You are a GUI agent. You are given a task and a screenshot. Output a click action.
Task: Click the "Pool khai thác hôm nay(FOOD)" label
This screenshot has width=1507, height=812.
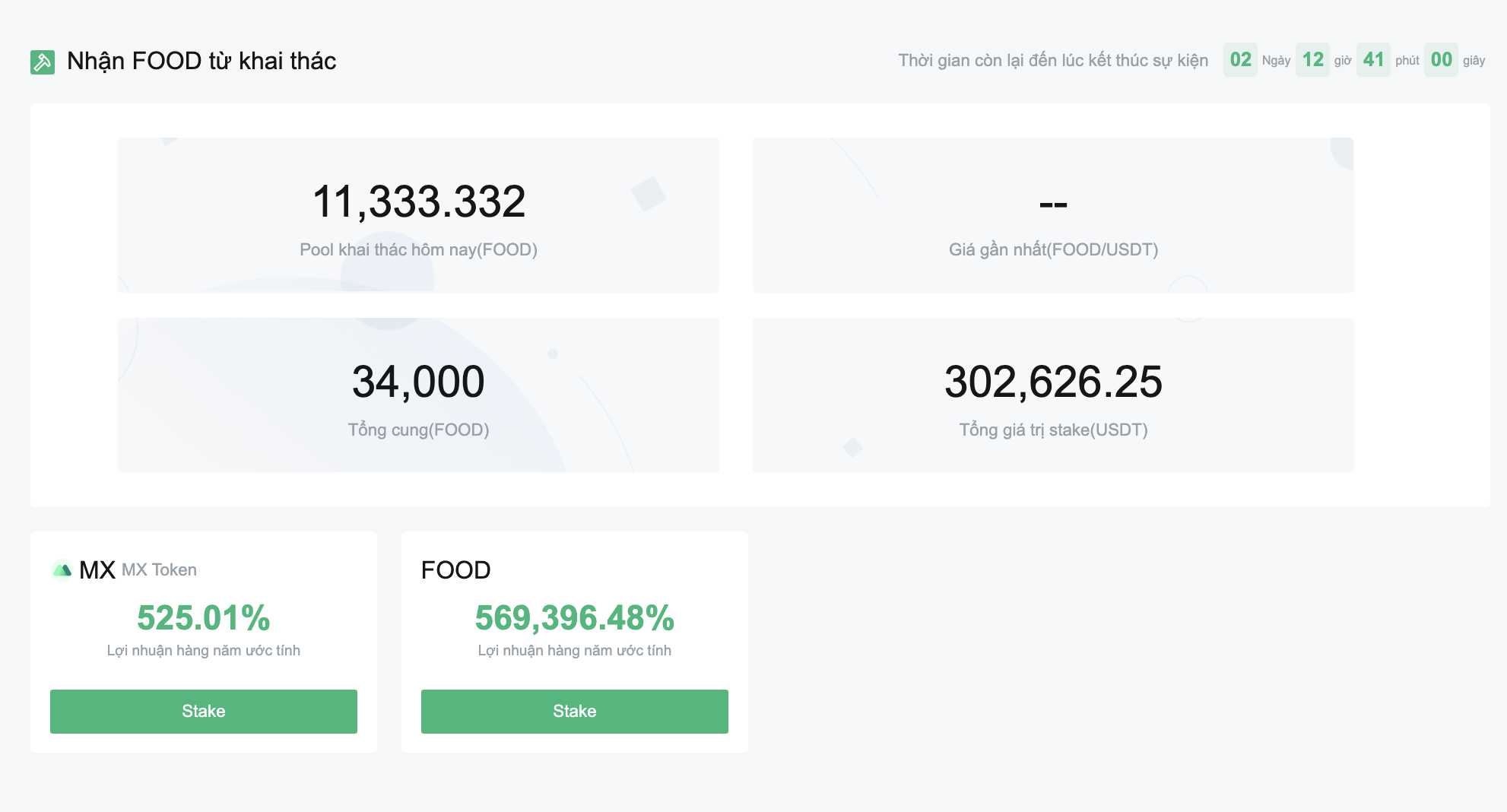[x=418, y=249]
